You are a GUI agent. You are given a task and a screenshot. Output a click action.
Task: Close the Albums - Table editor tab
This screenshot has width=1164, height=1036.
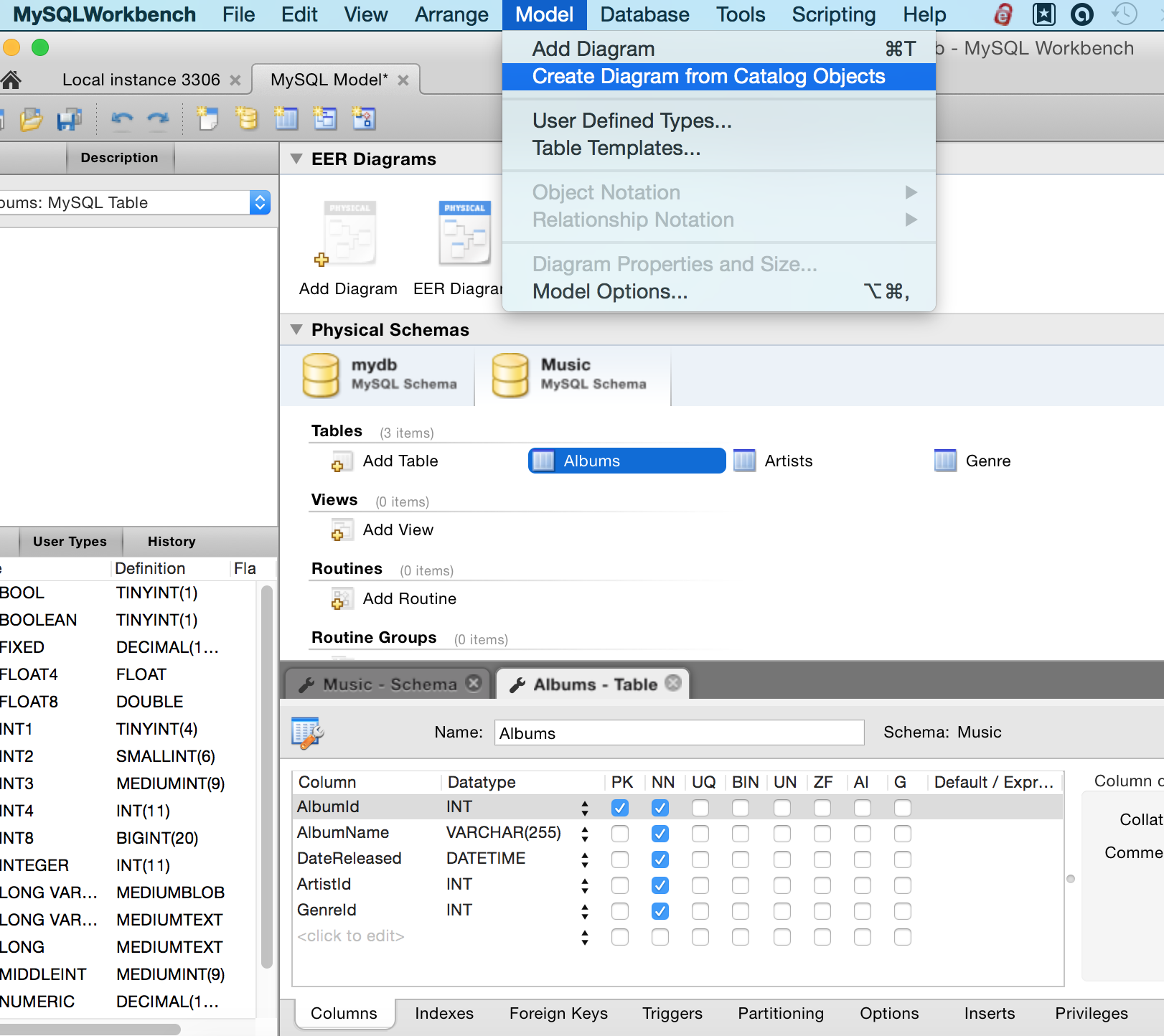tap(673, 683)
